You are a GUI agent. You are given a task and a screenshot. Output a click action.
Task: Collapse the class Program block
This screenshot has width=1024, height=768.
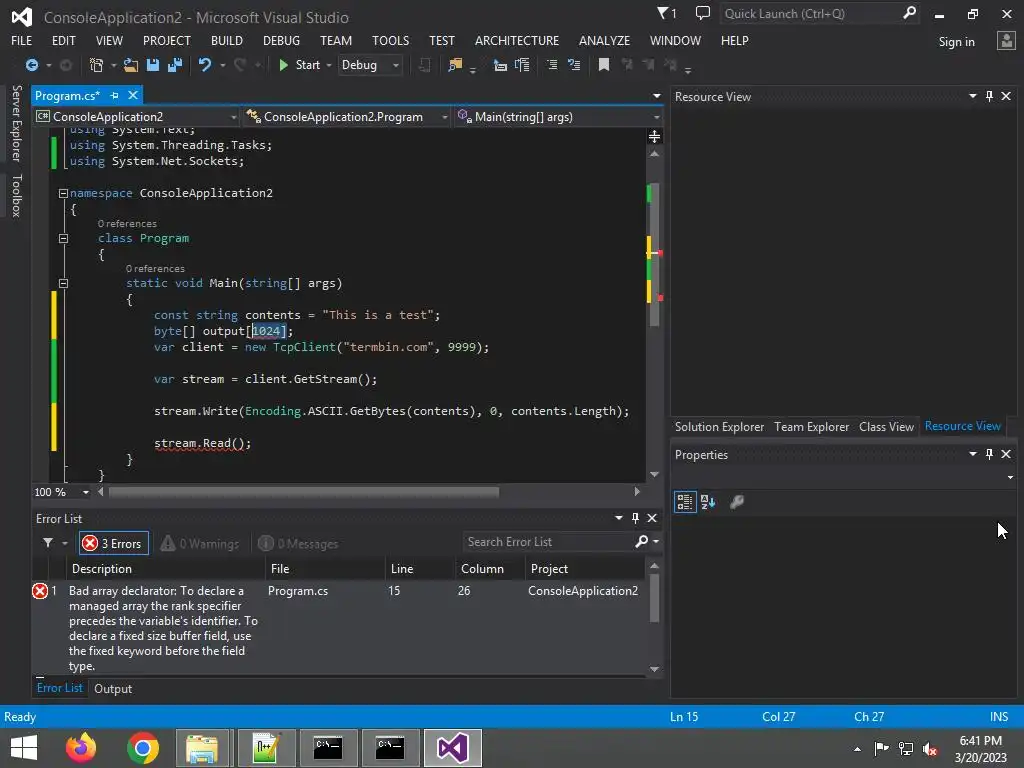(x=63, y=238)
